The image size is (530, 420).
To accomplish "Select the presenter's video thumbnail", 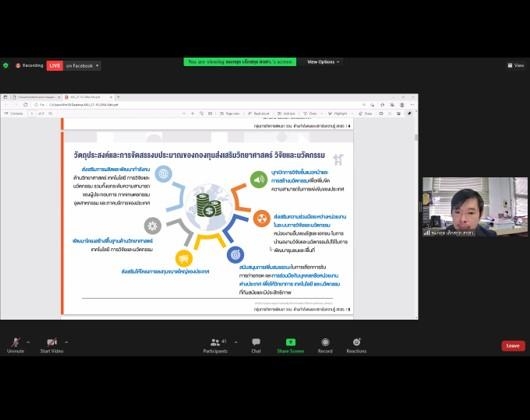I will pos(475,206).
